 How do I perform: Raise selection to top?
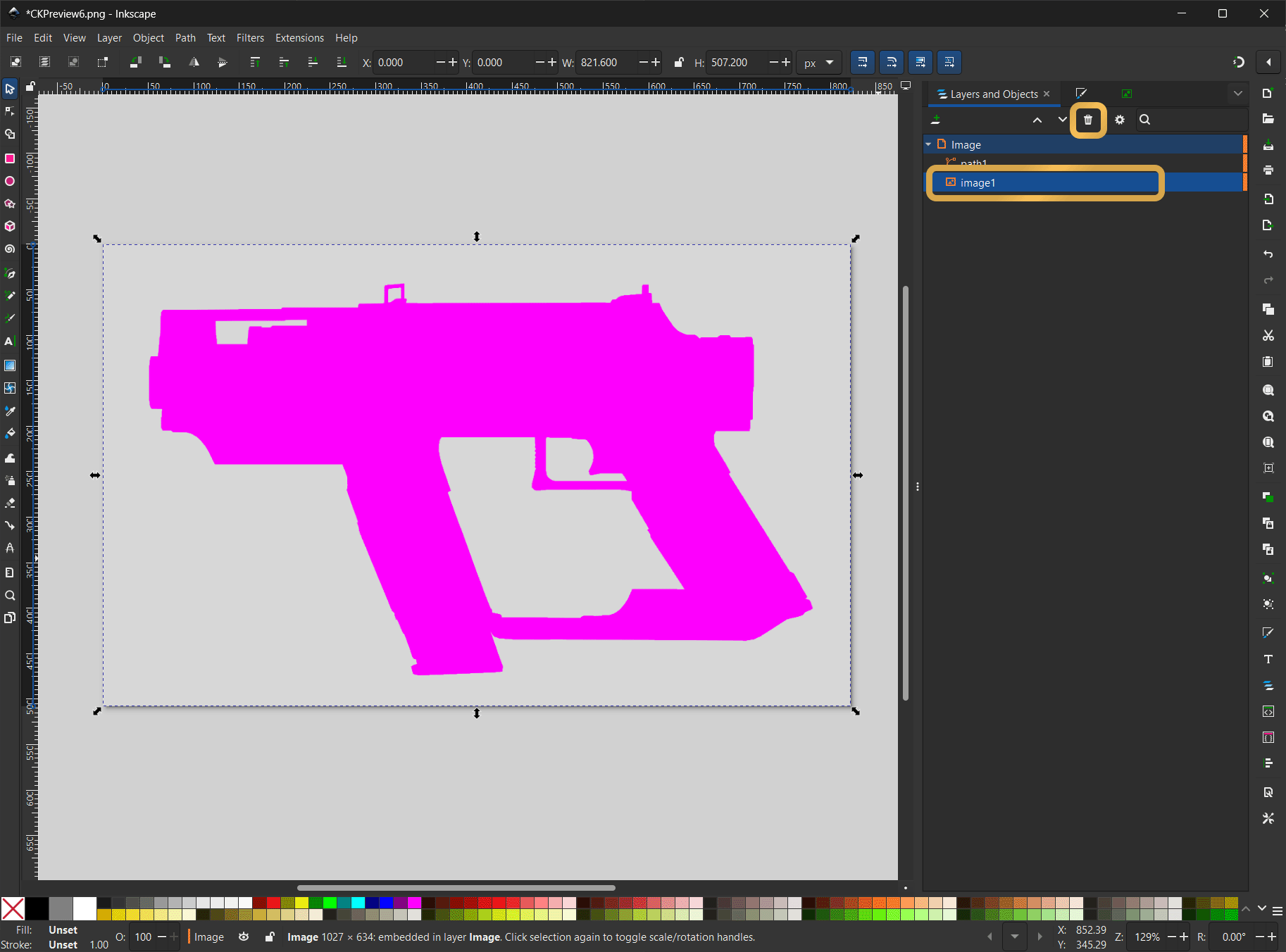[x=255, y=62]
